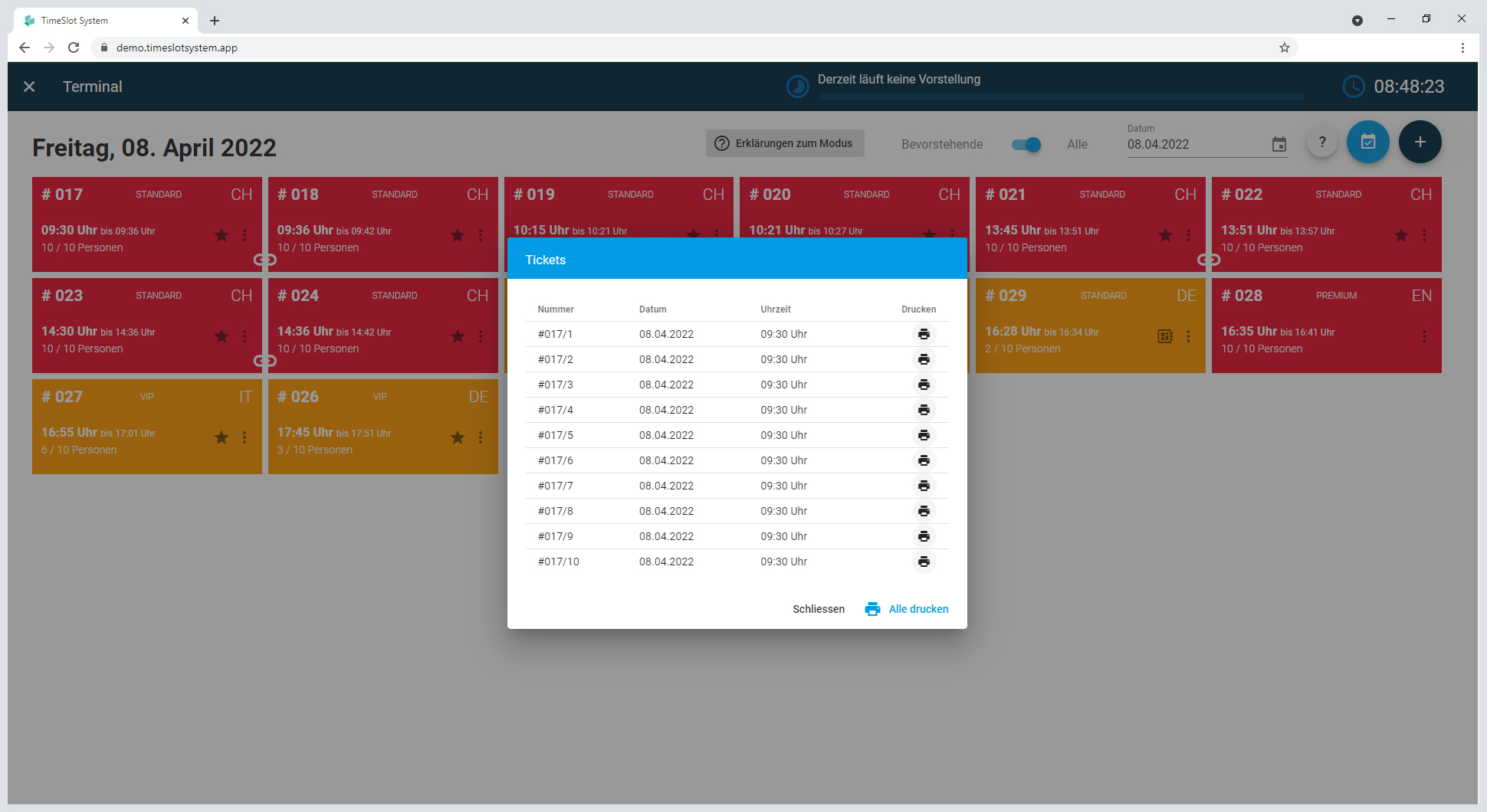Add new slot with plus button
The image size is (1487, 812).
click(1420, 142)
